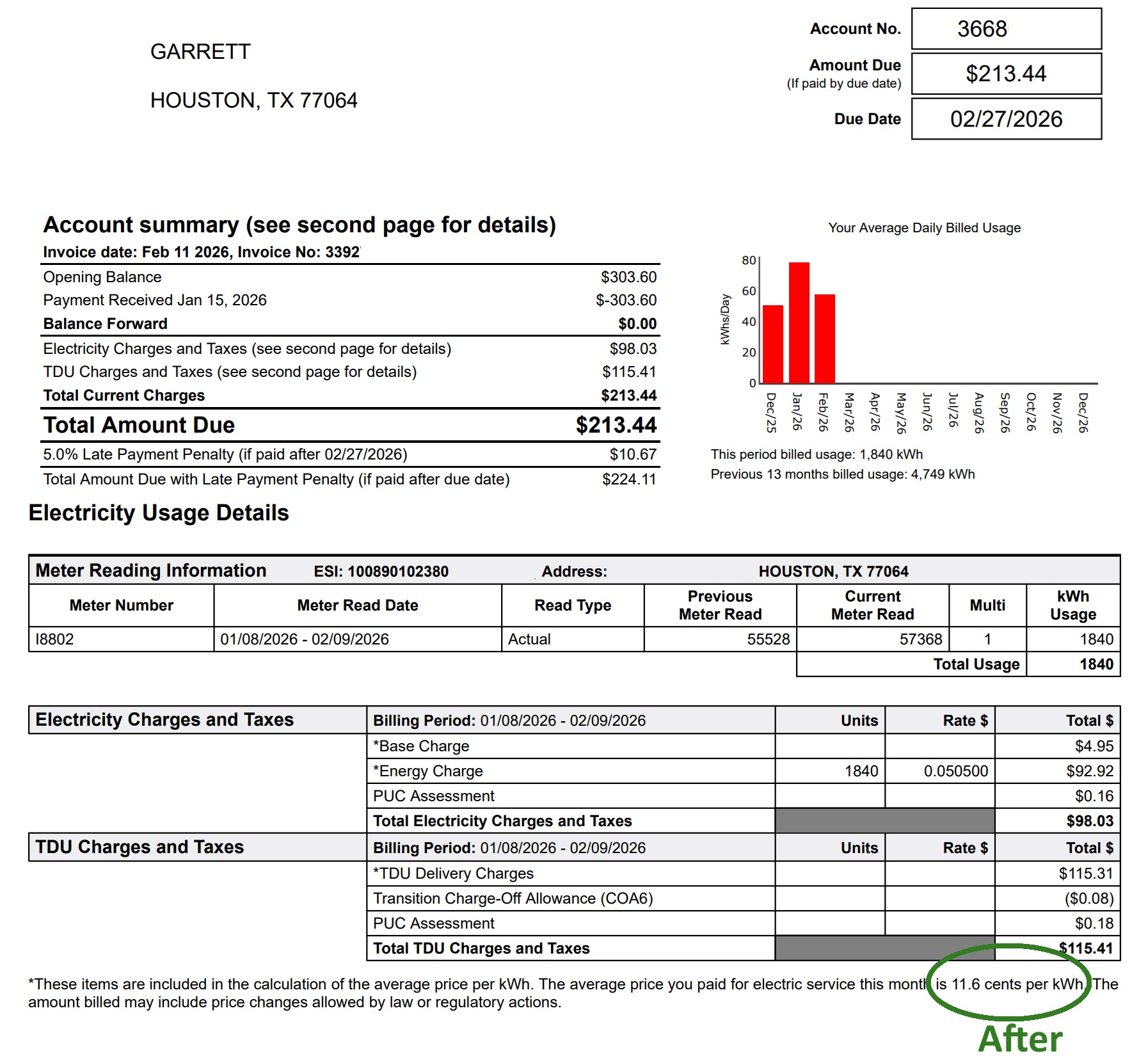Select the '*TDU Delivery Charges' row label
1148x1063 pixels.
point(453,874)
